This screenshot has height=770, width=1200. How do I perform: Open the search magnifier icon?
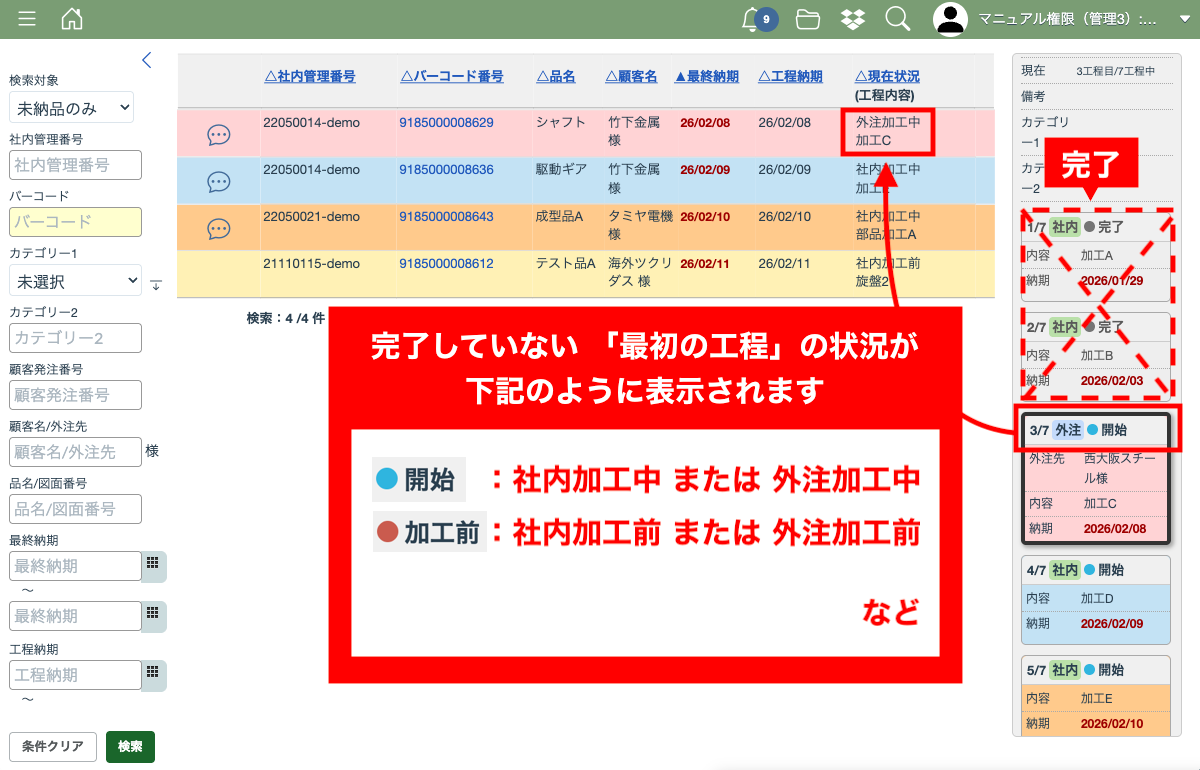point(897,19)
